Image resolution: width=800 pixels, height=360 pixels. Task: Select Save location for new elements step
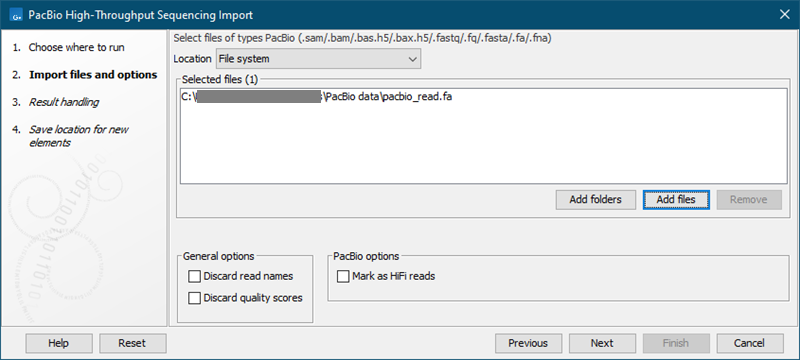[79, 136]
